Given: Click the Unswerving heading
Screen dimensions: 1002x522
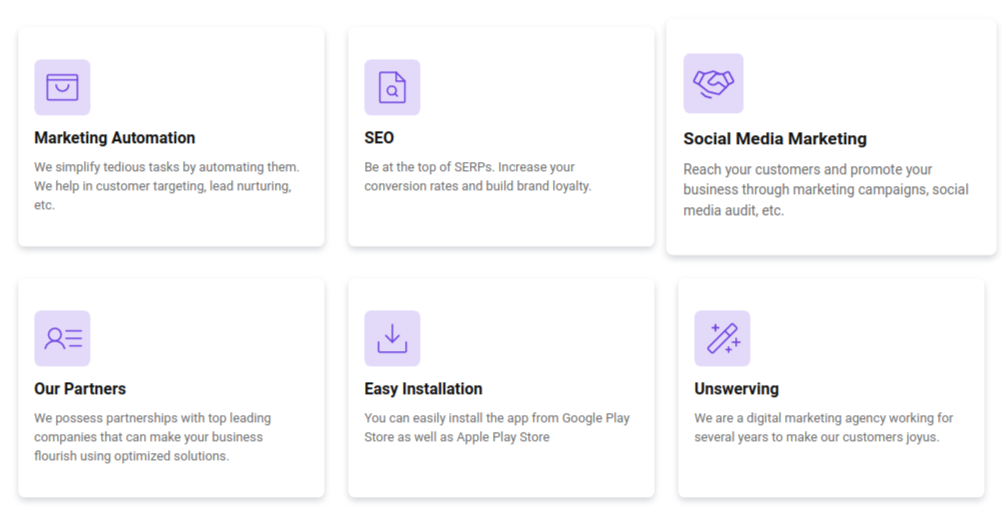Looking at the screenshot, I should coord(736,389).
